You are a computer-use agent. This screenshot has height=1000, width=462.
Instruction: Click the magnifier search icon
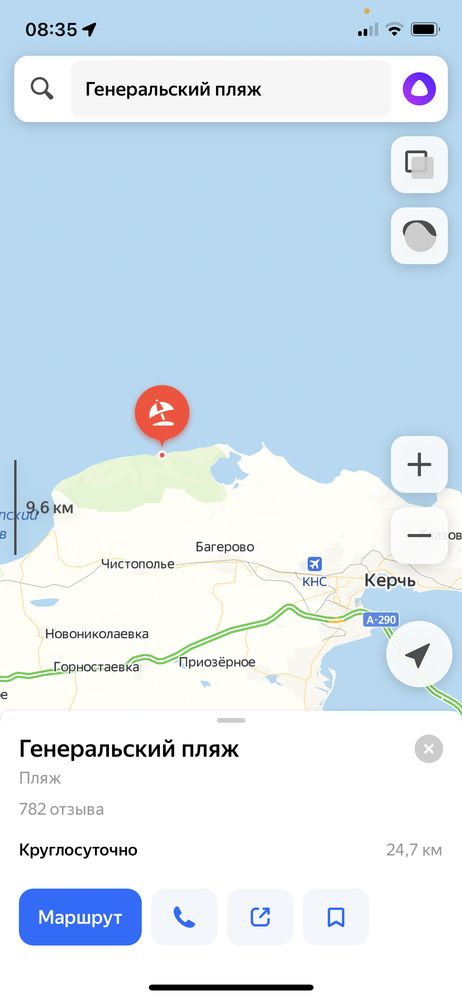pyautogui.click(x=42, y=89)
